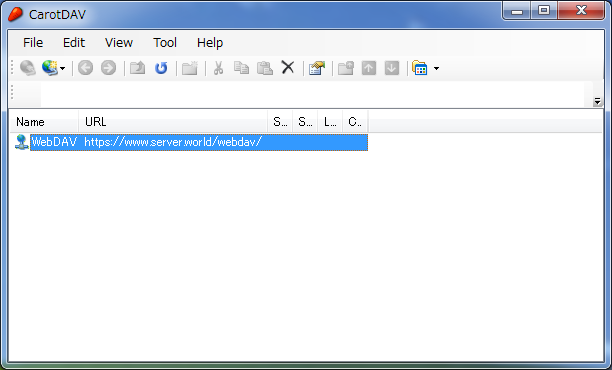Expand the view mode dropdown arrow
Image resolution: width=612 pixels, height=370 pixels.
click(x=436, y=69)
